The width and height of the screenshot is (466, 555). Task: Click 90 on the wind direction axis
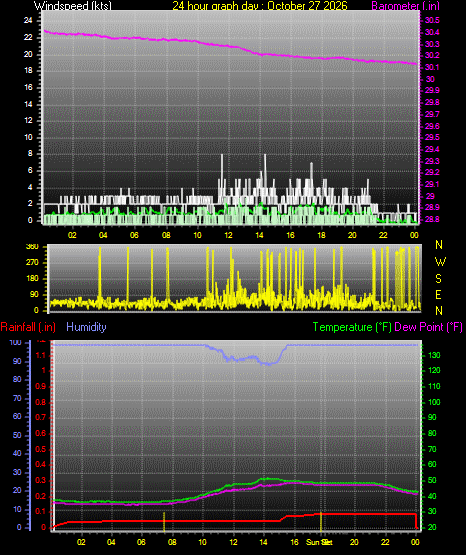pyautogui.click(x=34, y=294)
